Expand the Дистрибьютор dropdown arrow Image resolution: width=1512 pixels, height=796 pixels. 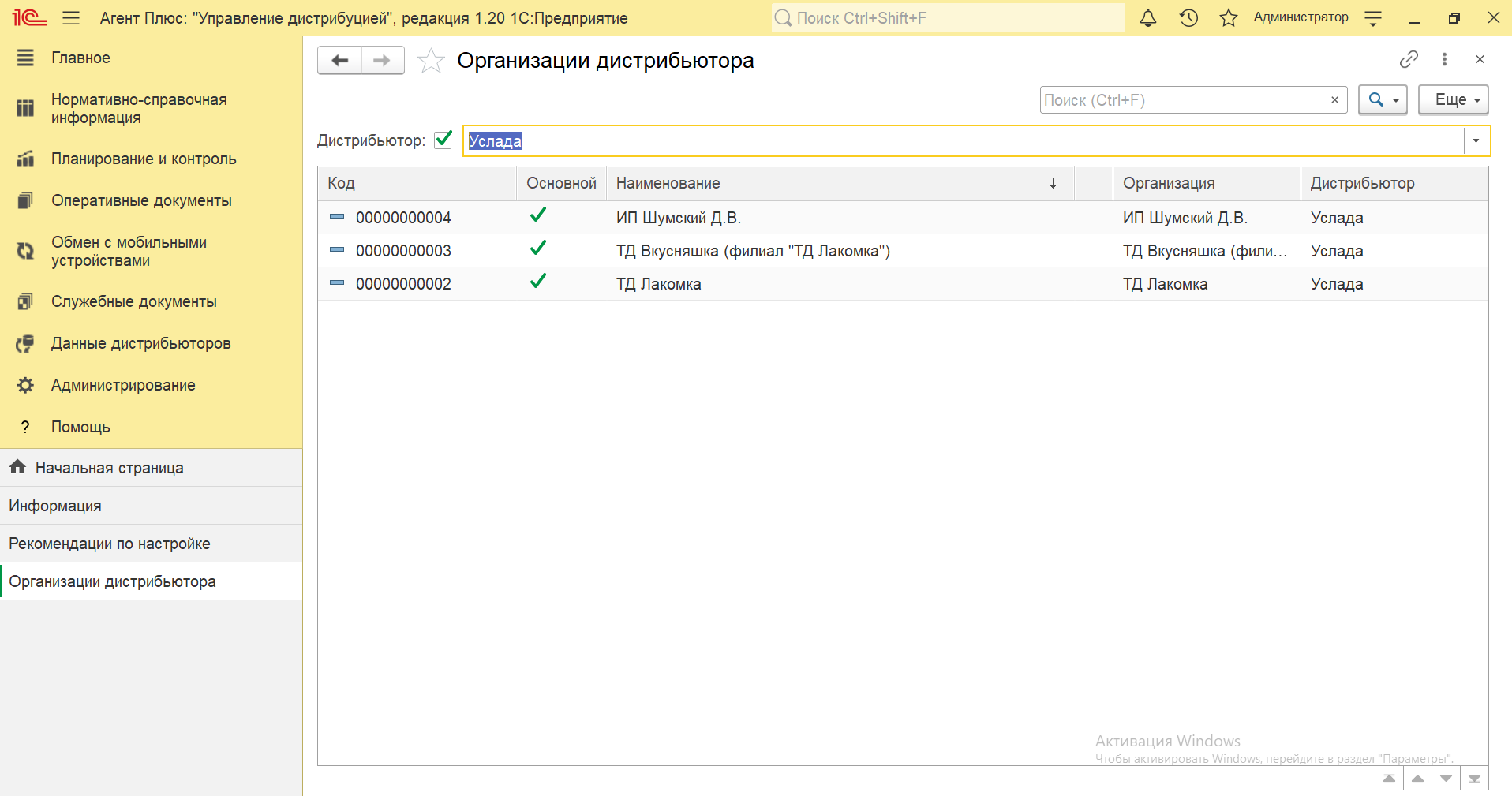click(x=1476, y=141)
